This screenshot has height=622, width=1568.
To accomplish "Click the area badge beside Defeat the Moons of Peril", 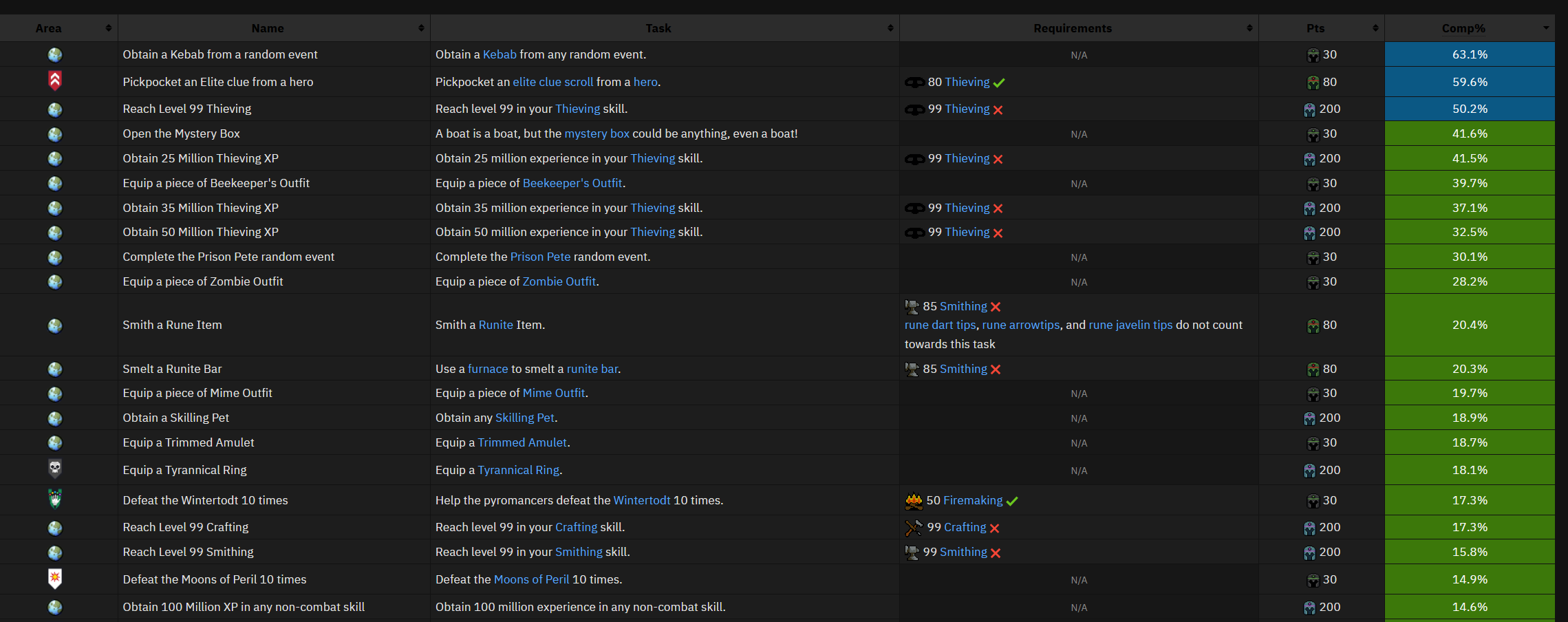I will click(x=55, y=579).
